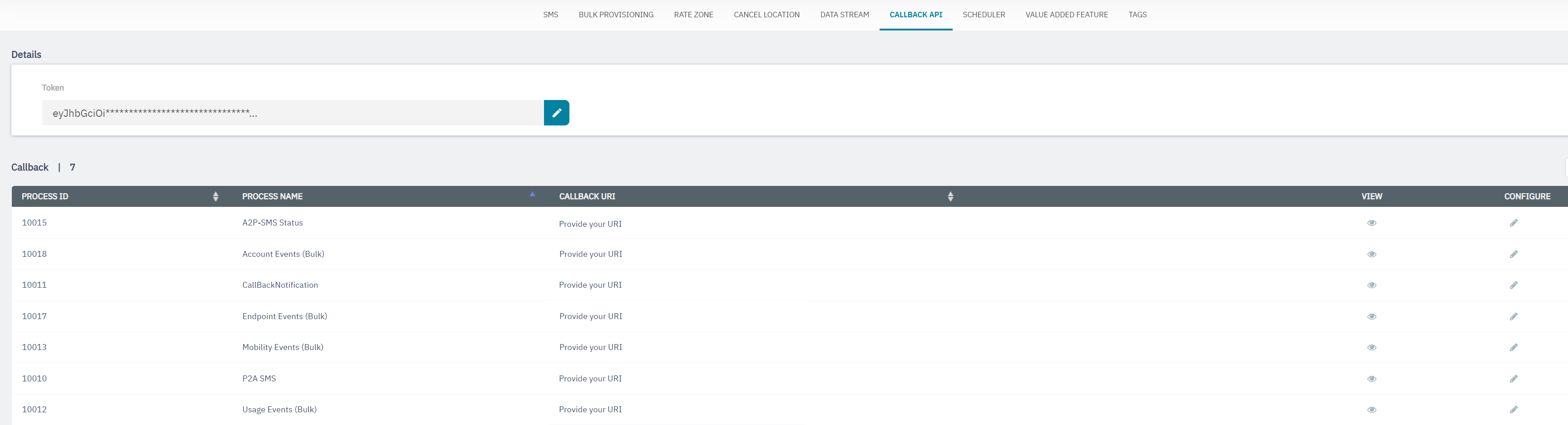
Task: Edit Usage Events (Bulk) callback configuration
Action: tap(1513, 410)
